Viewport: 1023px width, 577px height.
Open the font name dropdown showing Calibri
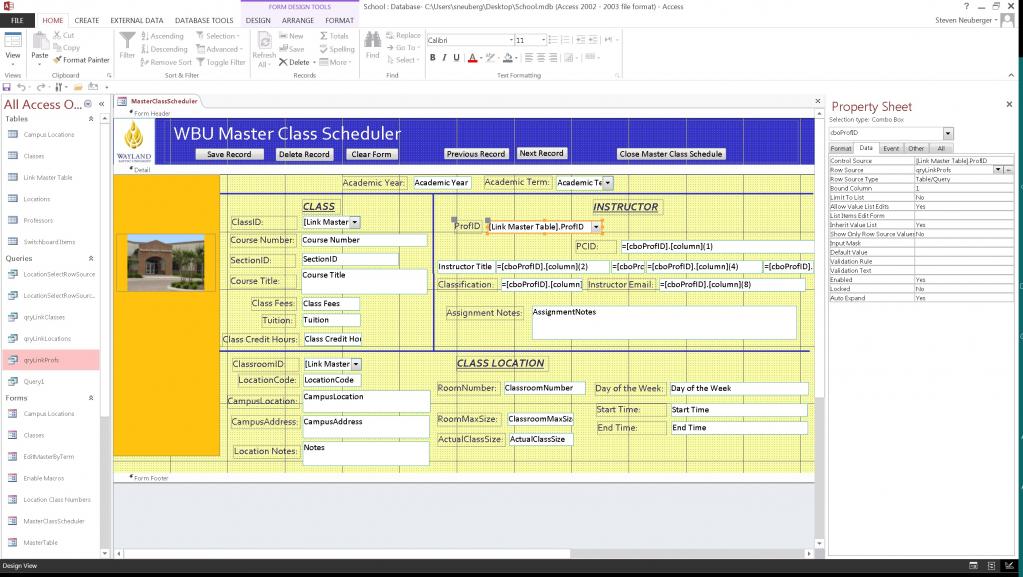pos(511,40)
